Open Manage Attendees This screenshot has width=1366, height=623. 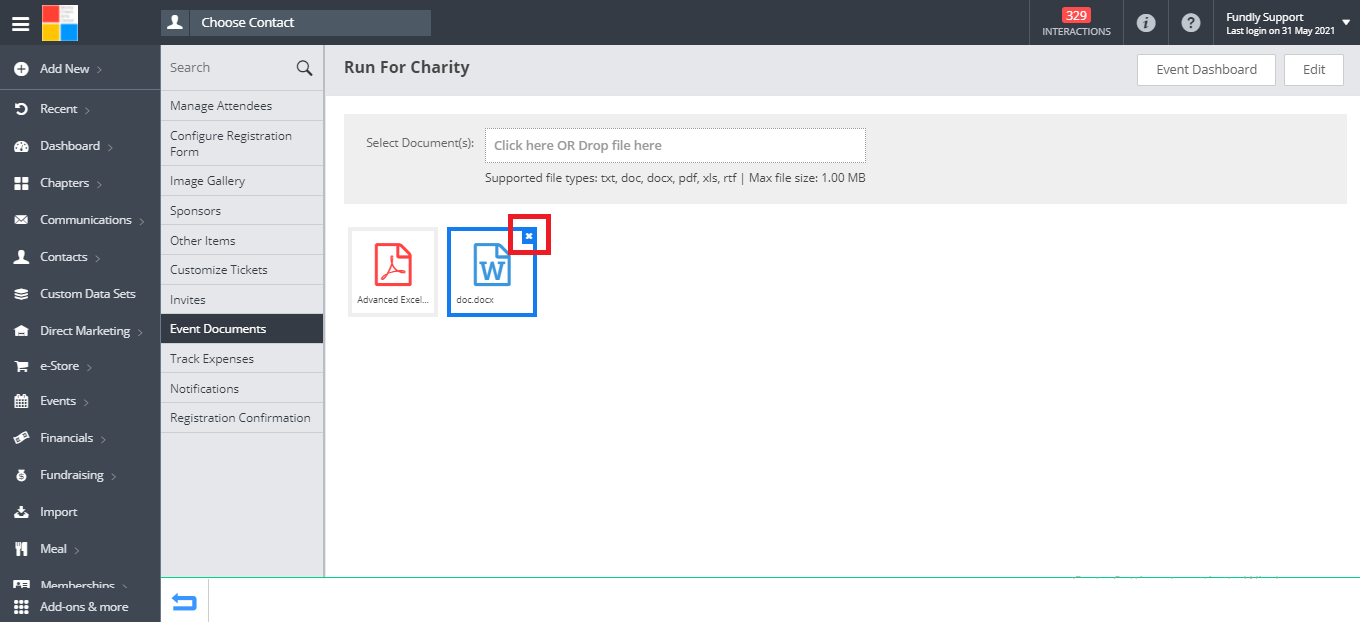tap(242, 106)
